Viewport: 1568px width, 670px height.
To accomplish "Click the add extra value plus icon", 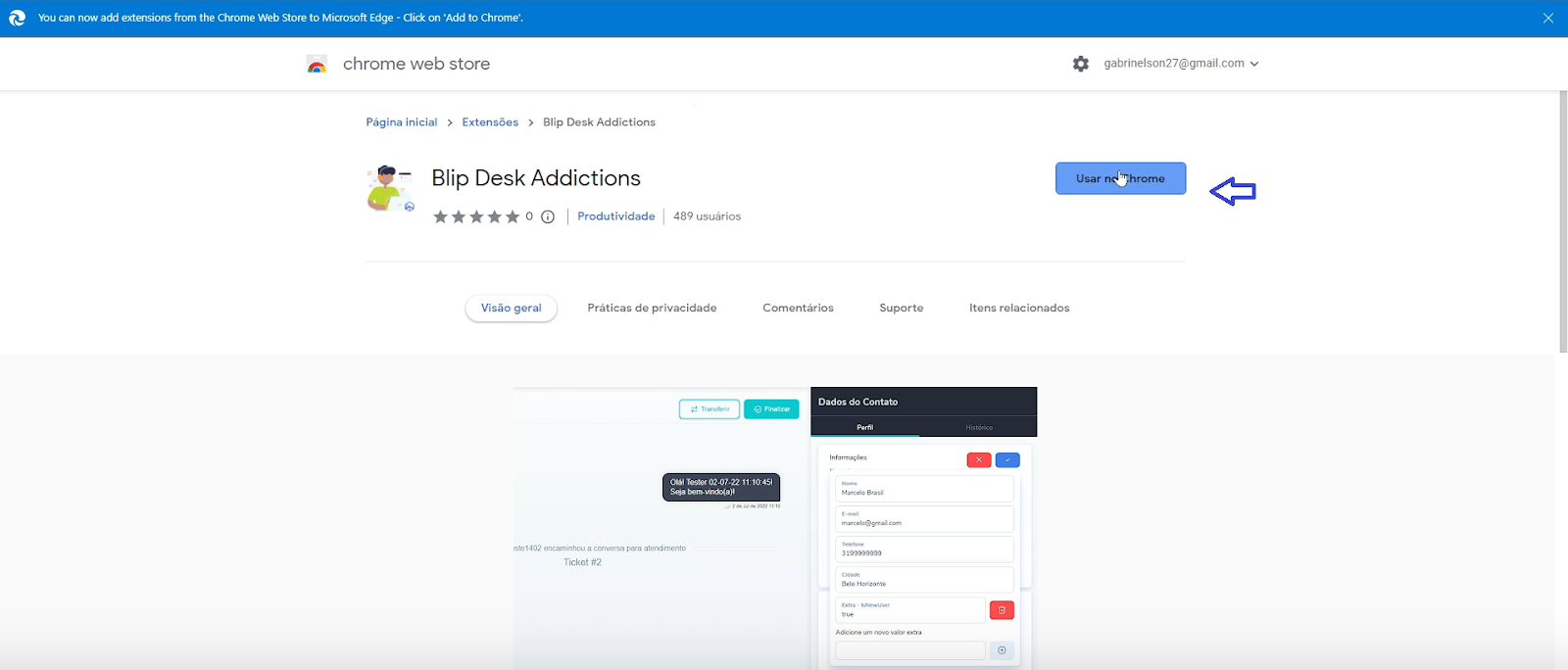I will (1002, 650).
